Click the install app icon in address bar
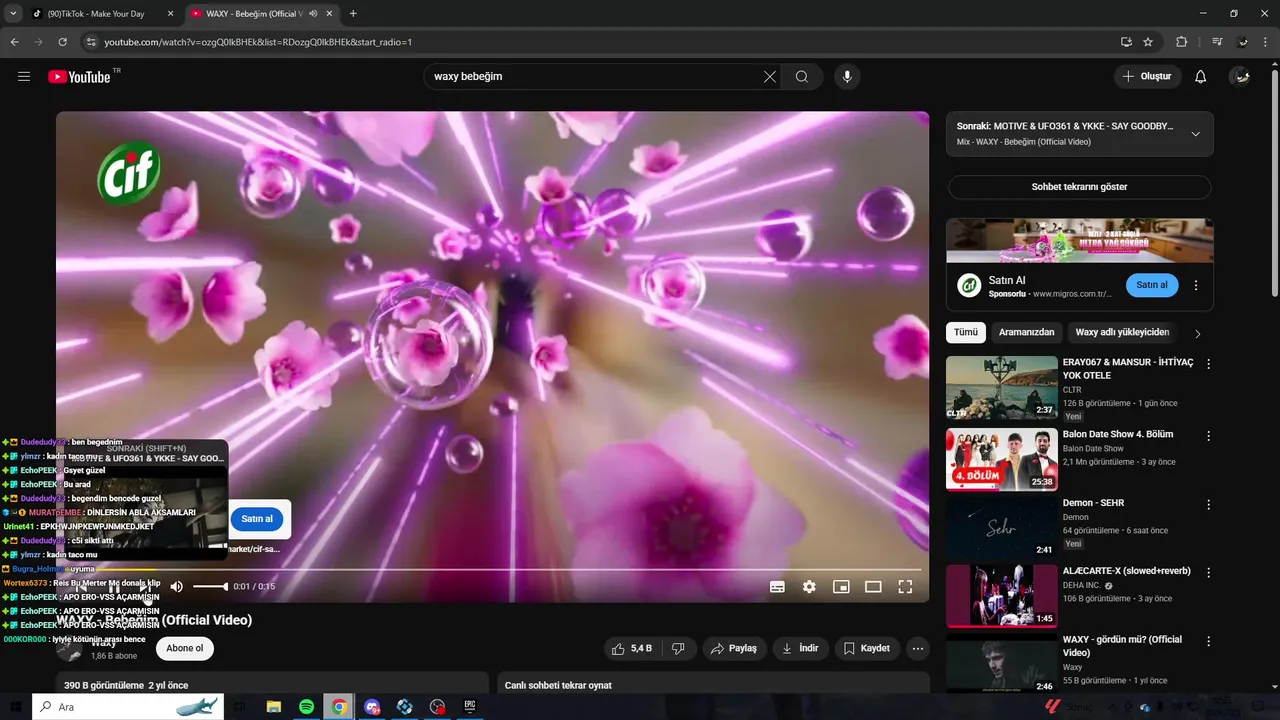The width and height of the screenshot is (1280, 720). (x=1126, y=42)
